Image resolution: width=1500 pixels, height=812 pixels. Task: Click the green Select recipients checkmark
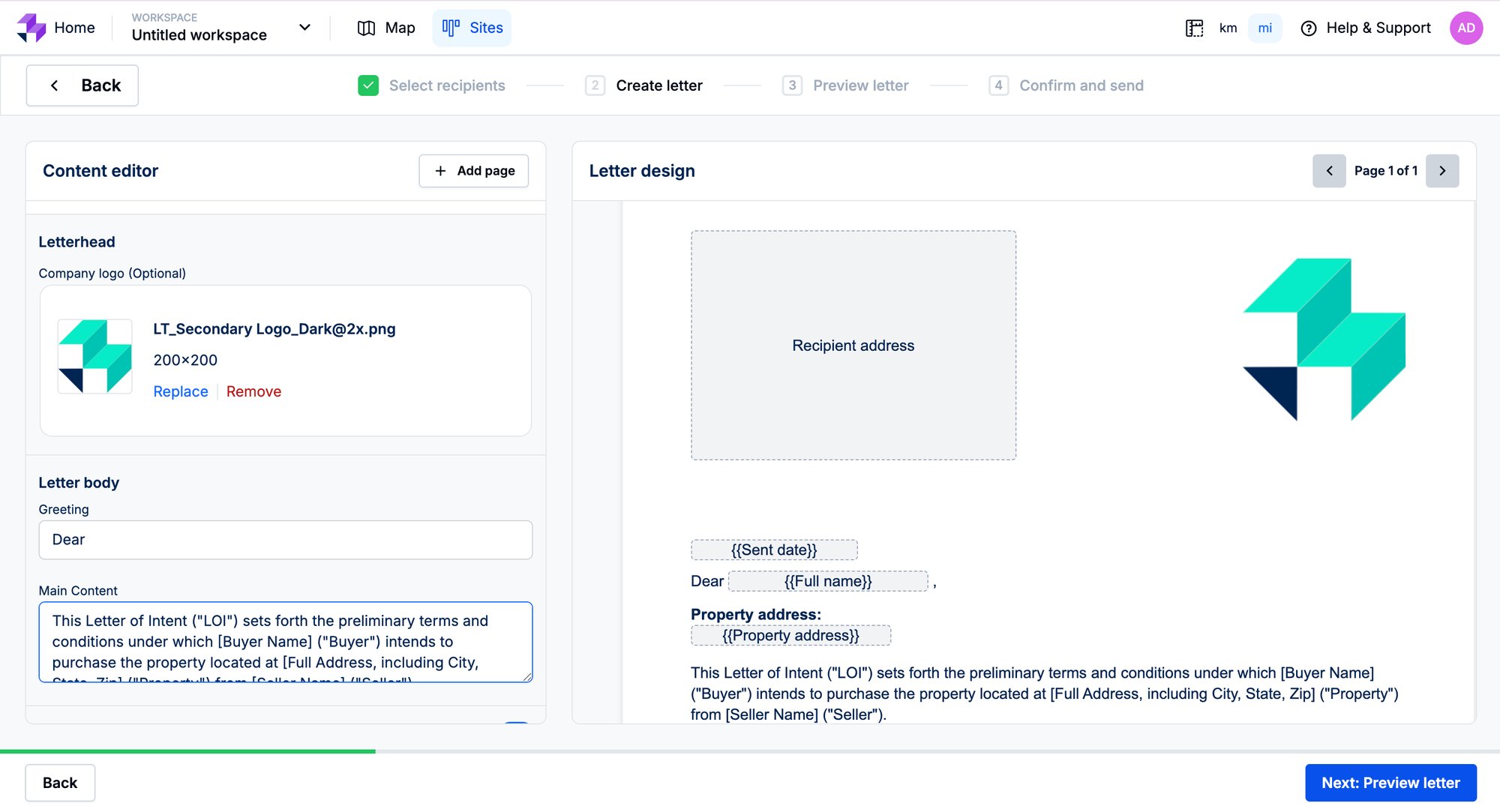(x=368, y=85)
